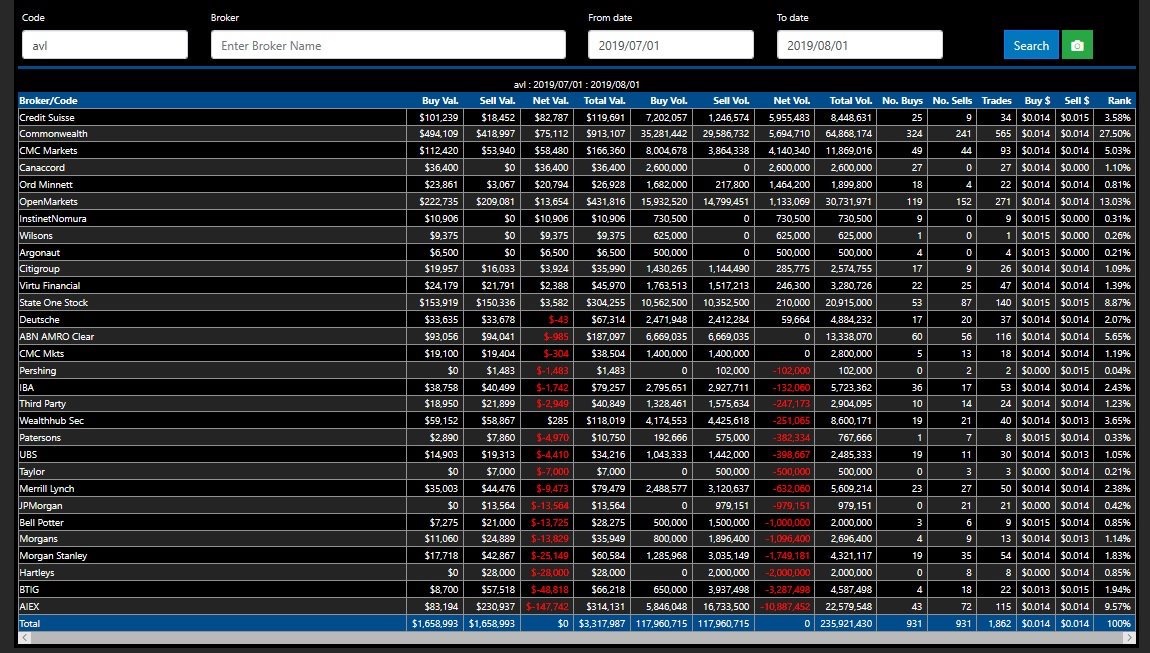
Task: Sort table by Total Val. column
Action: pos(604,101)
